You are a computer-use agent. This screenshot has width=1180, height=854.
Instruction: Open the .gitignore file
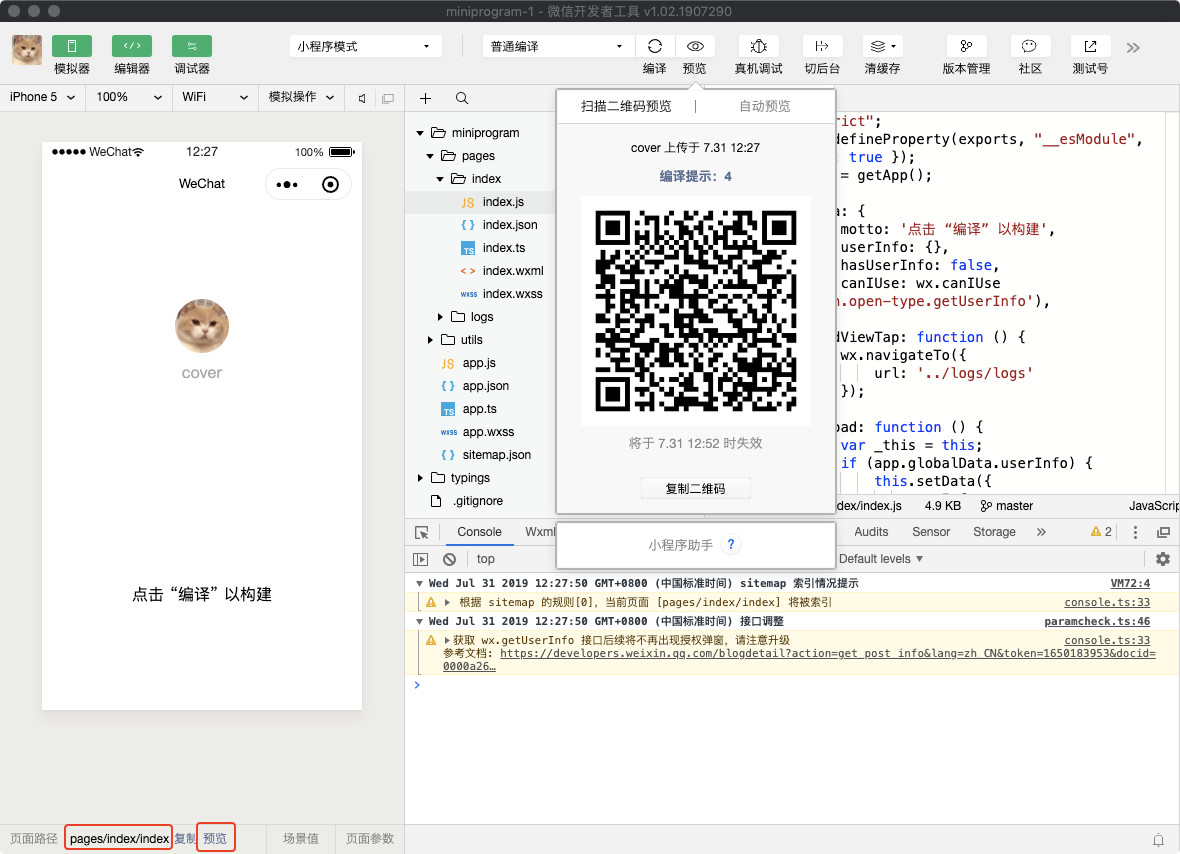480,500
